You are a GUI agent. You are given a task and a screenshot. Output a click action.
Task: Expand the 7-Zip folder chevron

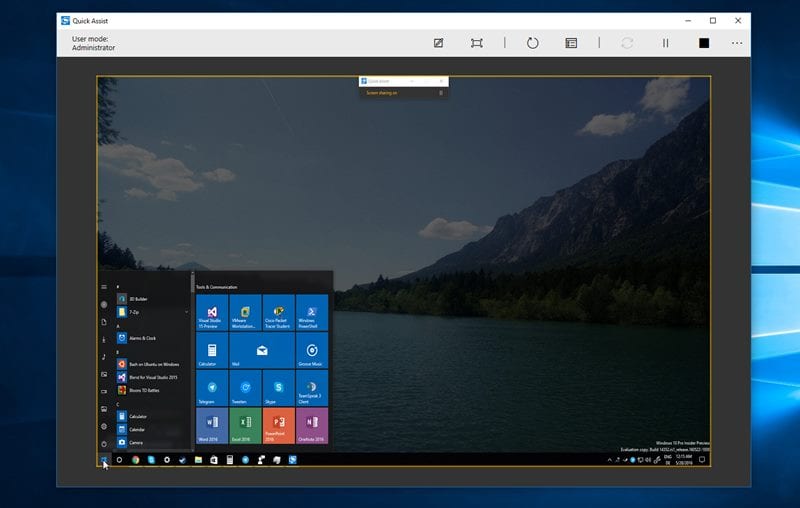tap(186, 312)
